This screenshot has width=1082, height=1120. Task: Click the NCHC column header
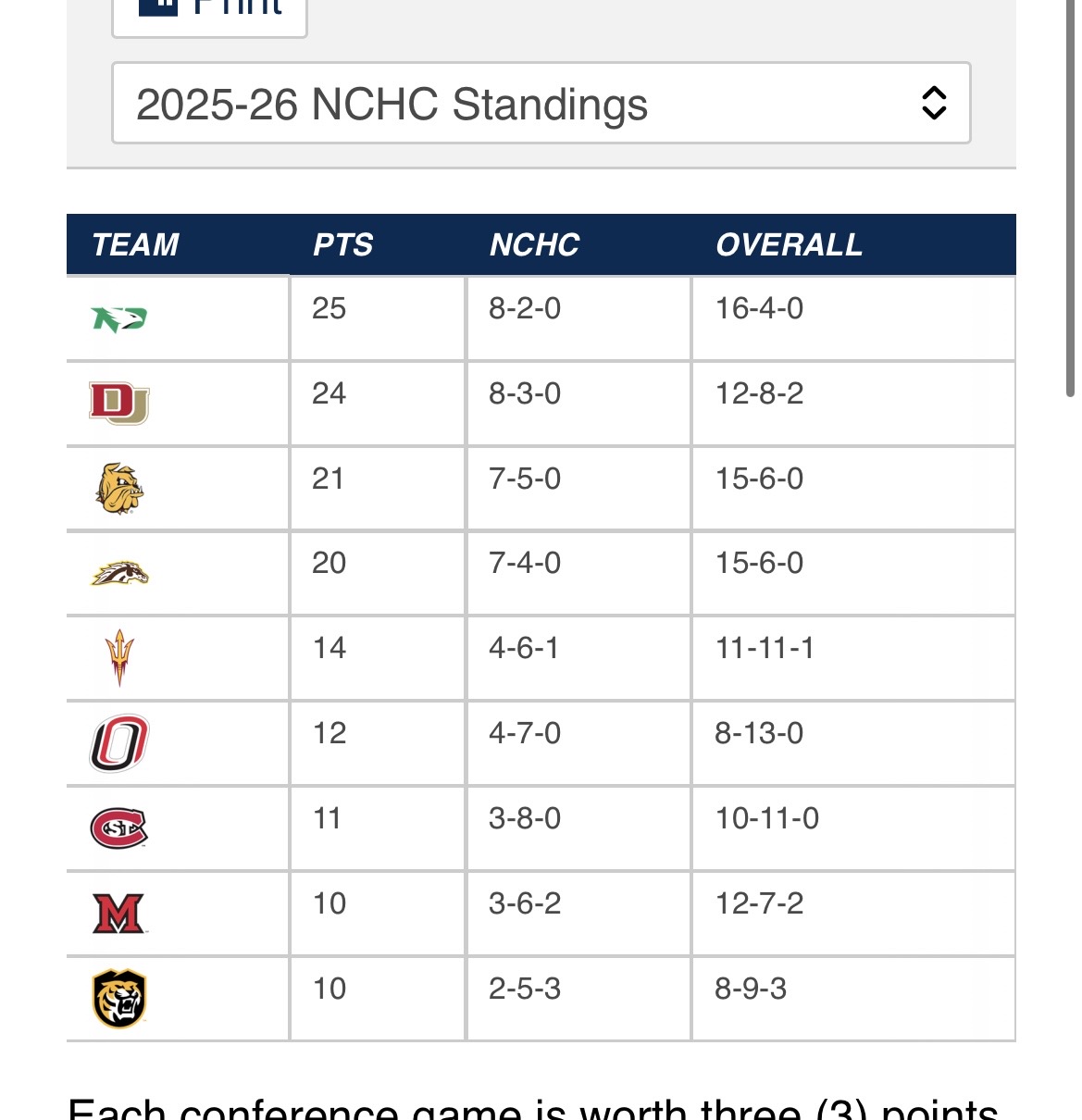pyautogui.click(x=534, y=245)
